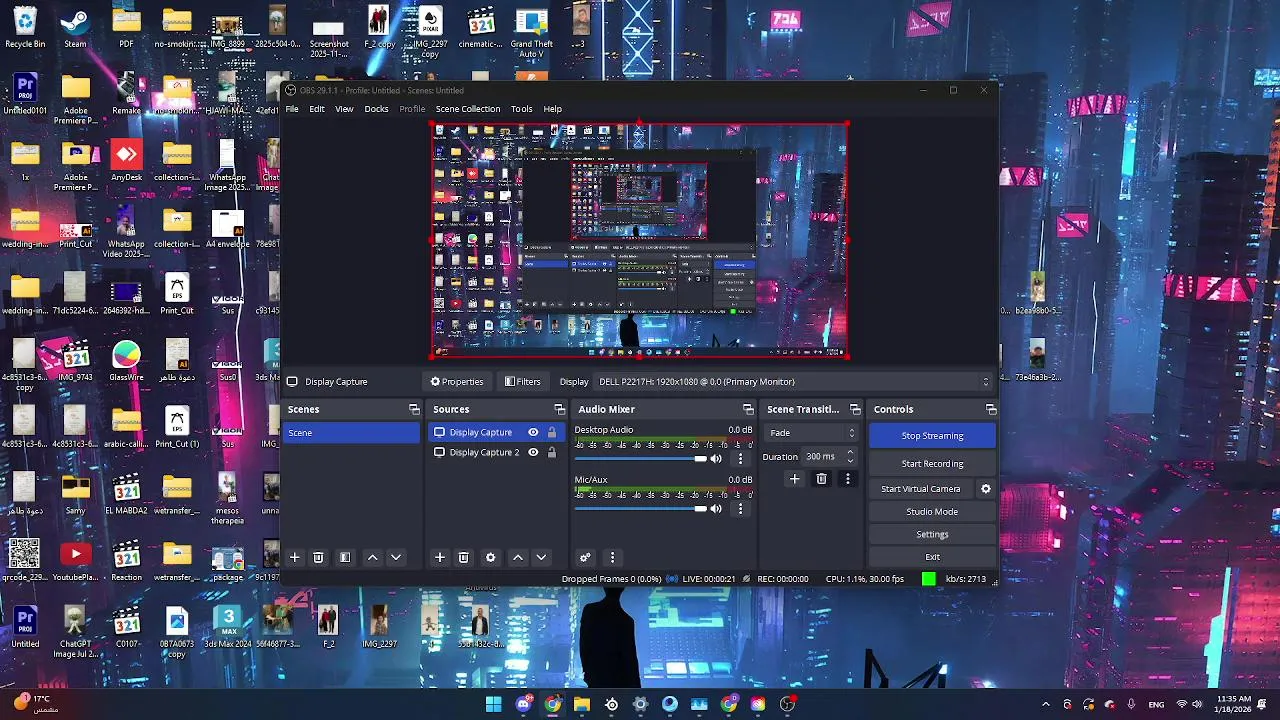Enable Studio Mode

pos(932,512)
